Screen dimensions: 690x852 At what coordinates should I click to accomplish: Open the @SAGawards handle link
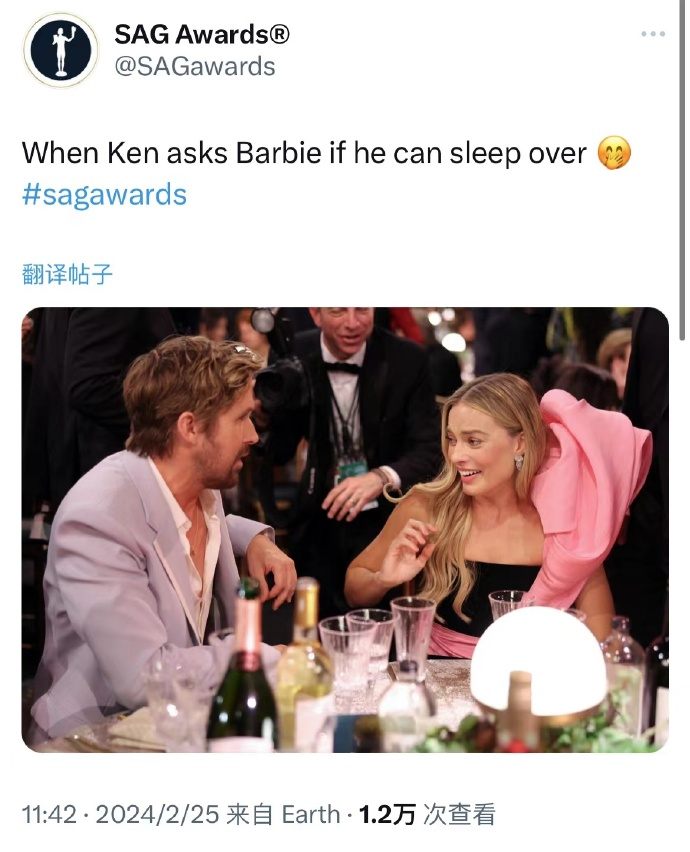(x=195, y=67)
